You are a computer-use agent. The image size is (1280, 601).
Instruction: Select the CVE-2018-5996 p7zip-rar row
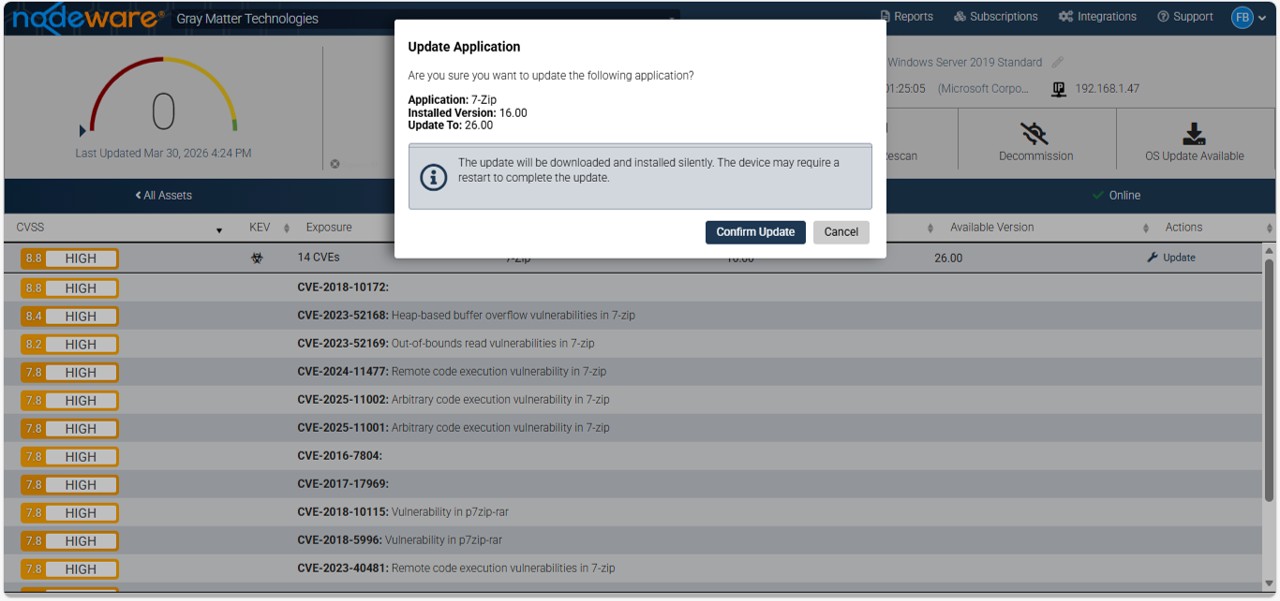[632, 540]
